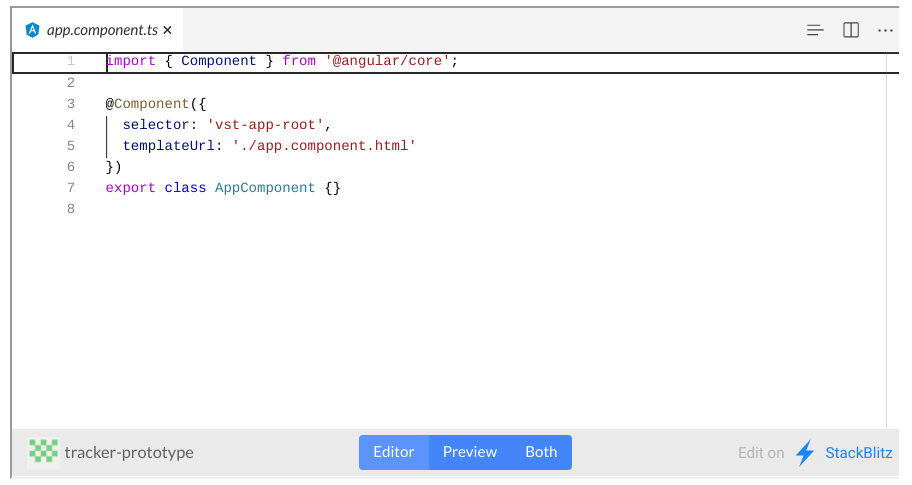This screenshot has height=485, width=912.
Task: Show Both editor and preview
Action: click(x=542, y=452)
